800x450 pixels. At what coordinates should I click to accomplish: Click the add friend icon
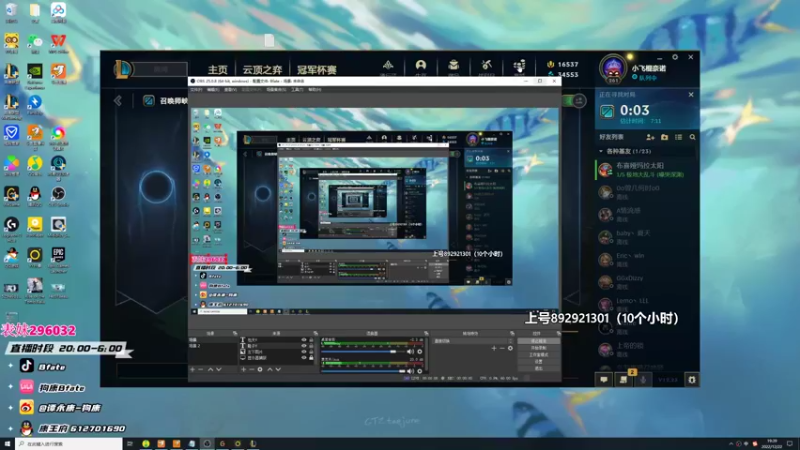(x=650, y=137)
